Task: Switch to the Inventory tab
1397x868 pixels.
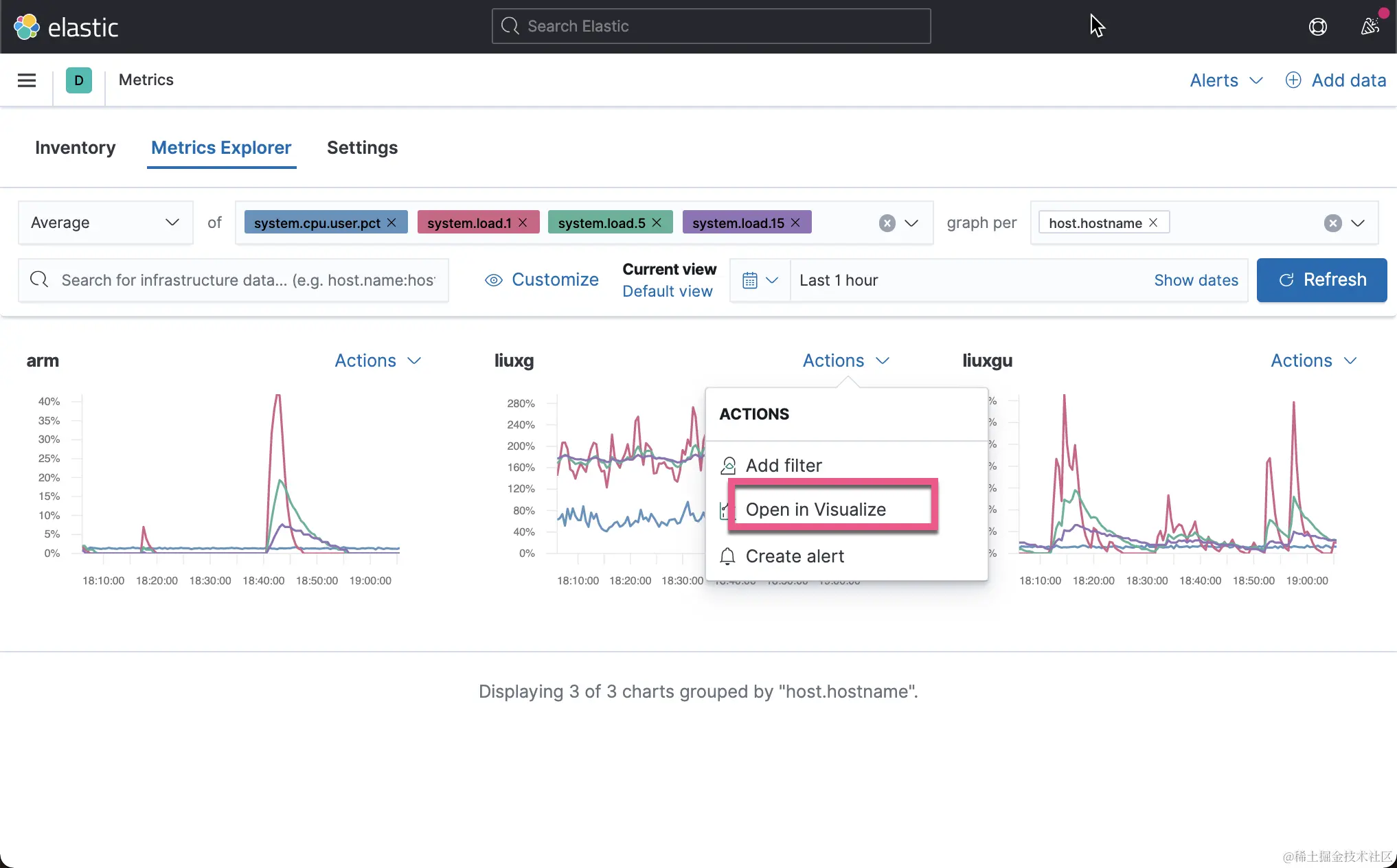Action: (x=75, y=148)
